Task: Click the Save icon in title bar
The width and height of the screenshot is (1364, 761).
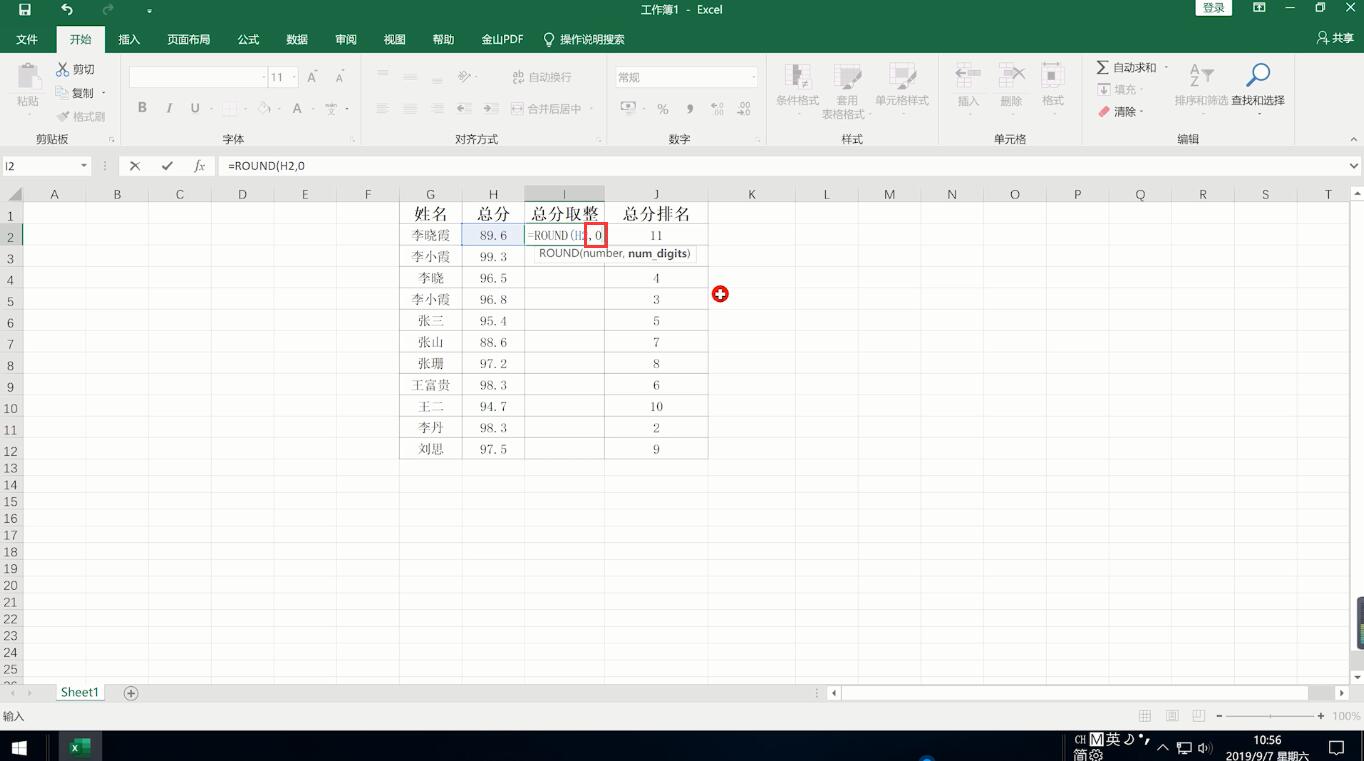Action: coord(25,10)
